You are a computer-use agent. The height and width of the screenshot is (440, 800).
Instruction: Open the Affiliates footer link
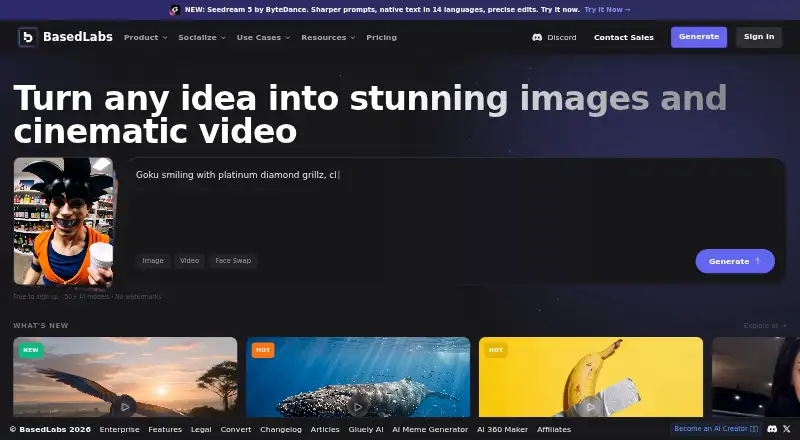pos(554,429)
